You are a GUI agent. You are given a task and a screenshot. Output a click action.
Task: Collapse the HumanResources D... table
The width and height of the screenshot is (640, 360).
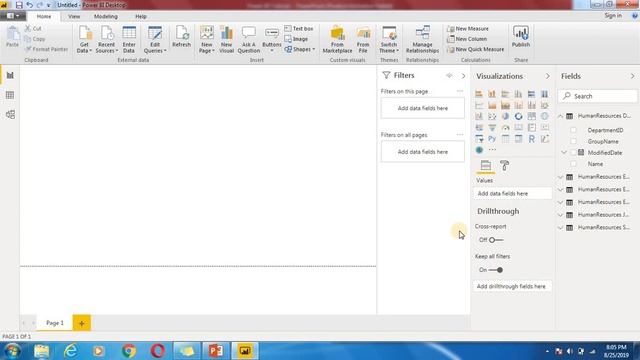(x=560, y=116)
